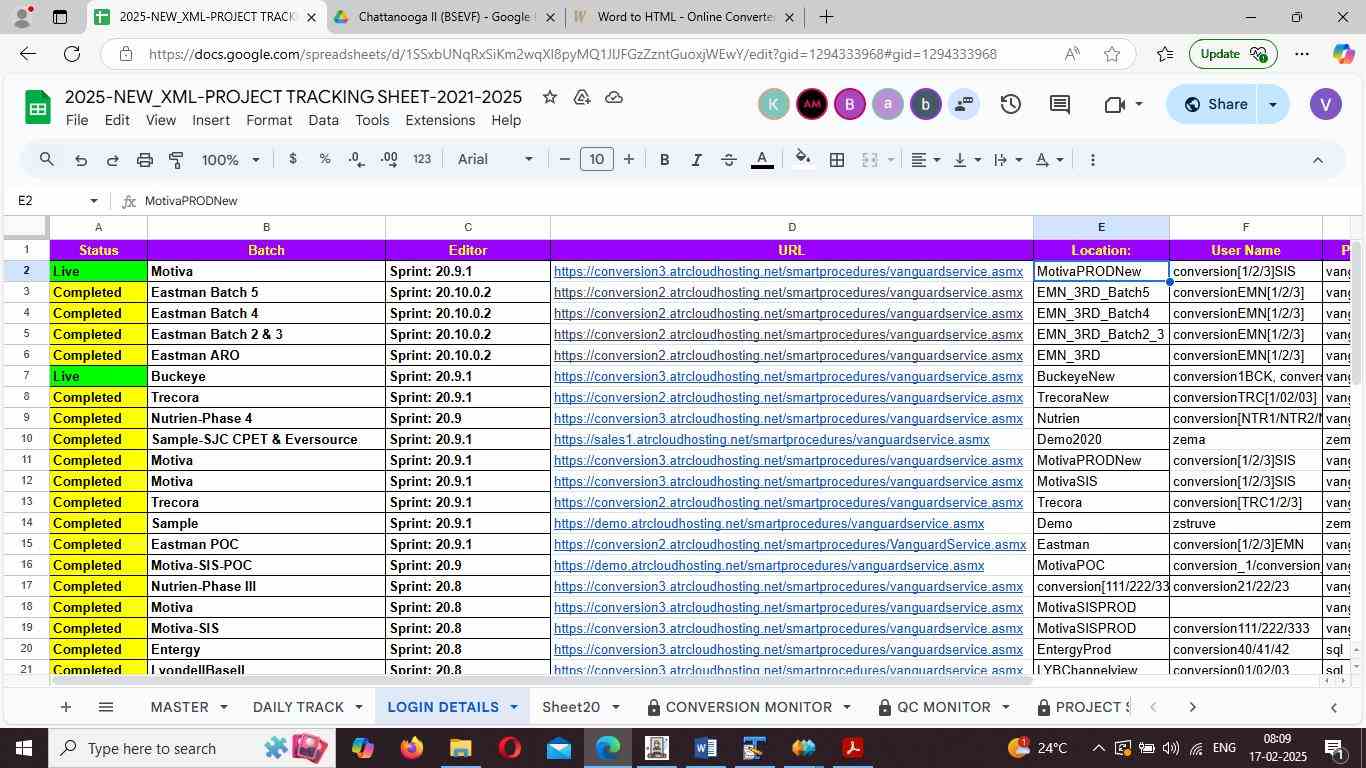Open text color picker
The height and width of the screenshot is (768, 1366).
tap(762, 160)
